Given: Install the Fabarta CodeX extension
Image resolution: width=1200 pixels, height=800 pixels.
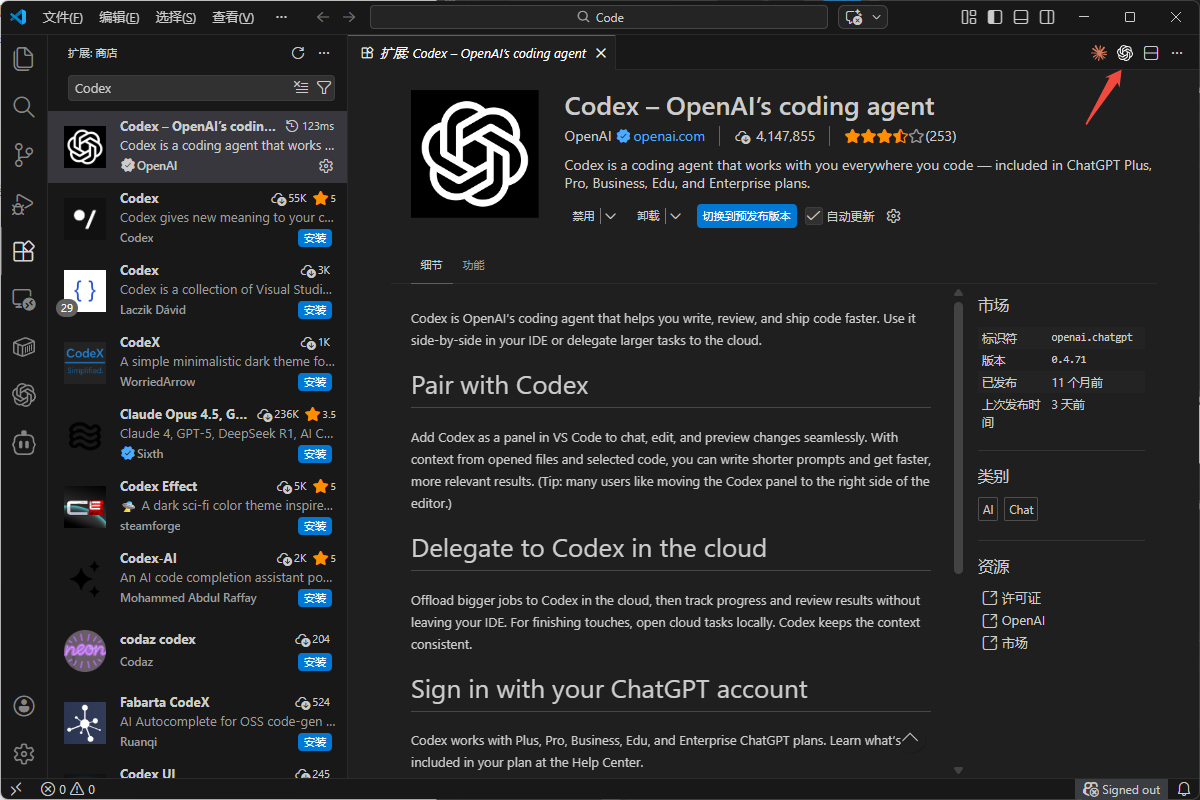Looking at the screenshot, I should click(315, 742).
